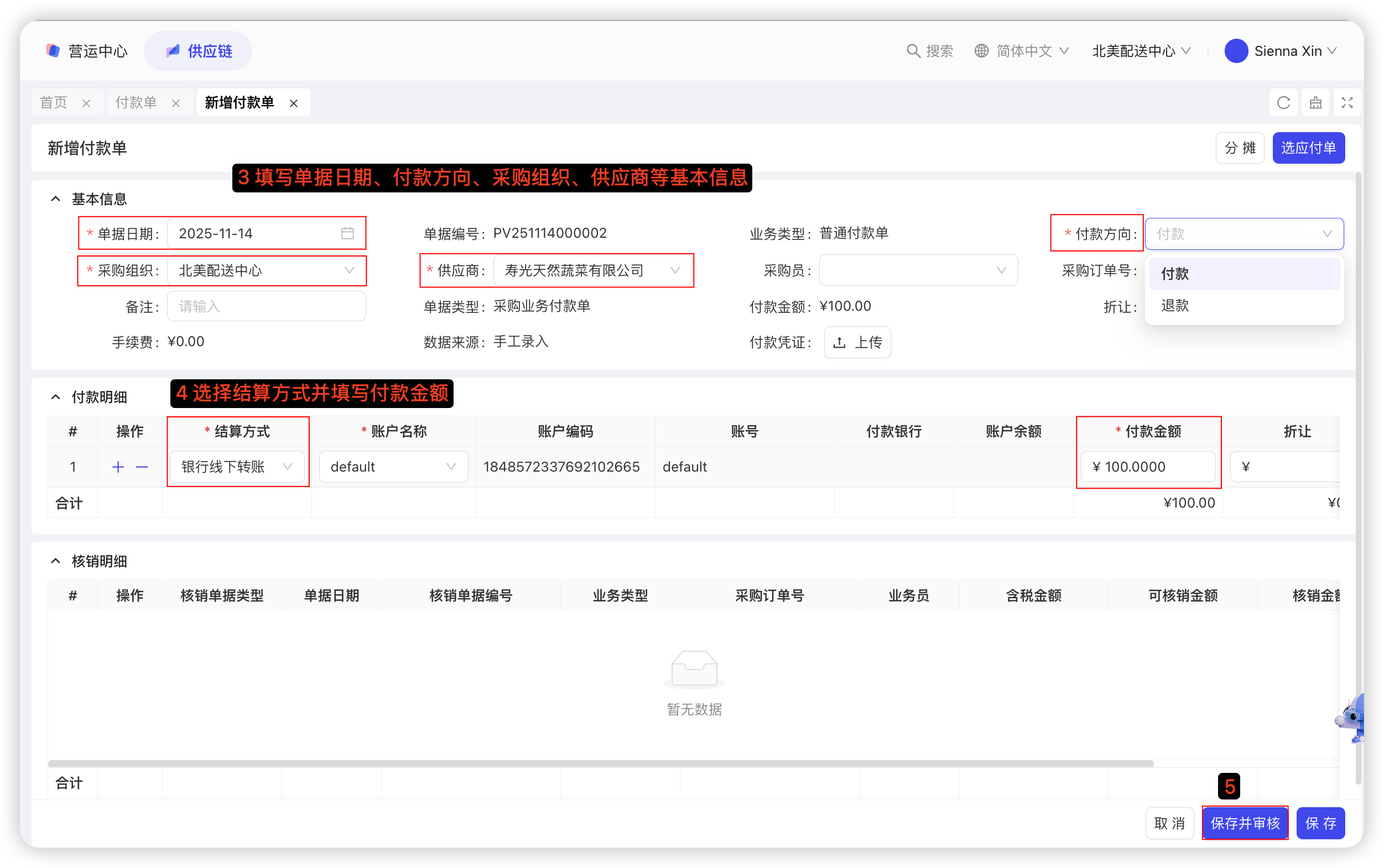The width and height of the screenshot is (1384, 868).
Task: Collapse the 核销明细 section
Action: pos(56,561)
